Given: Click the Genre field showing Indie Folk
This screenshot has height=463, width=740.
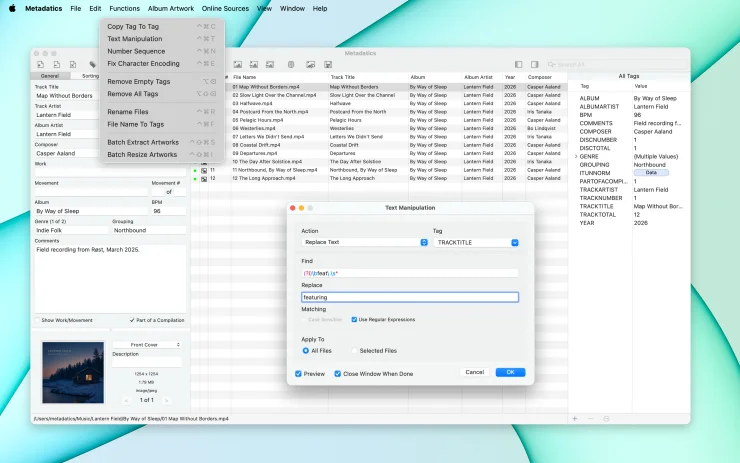Looking at the screenshot, I should coord(72,230).
